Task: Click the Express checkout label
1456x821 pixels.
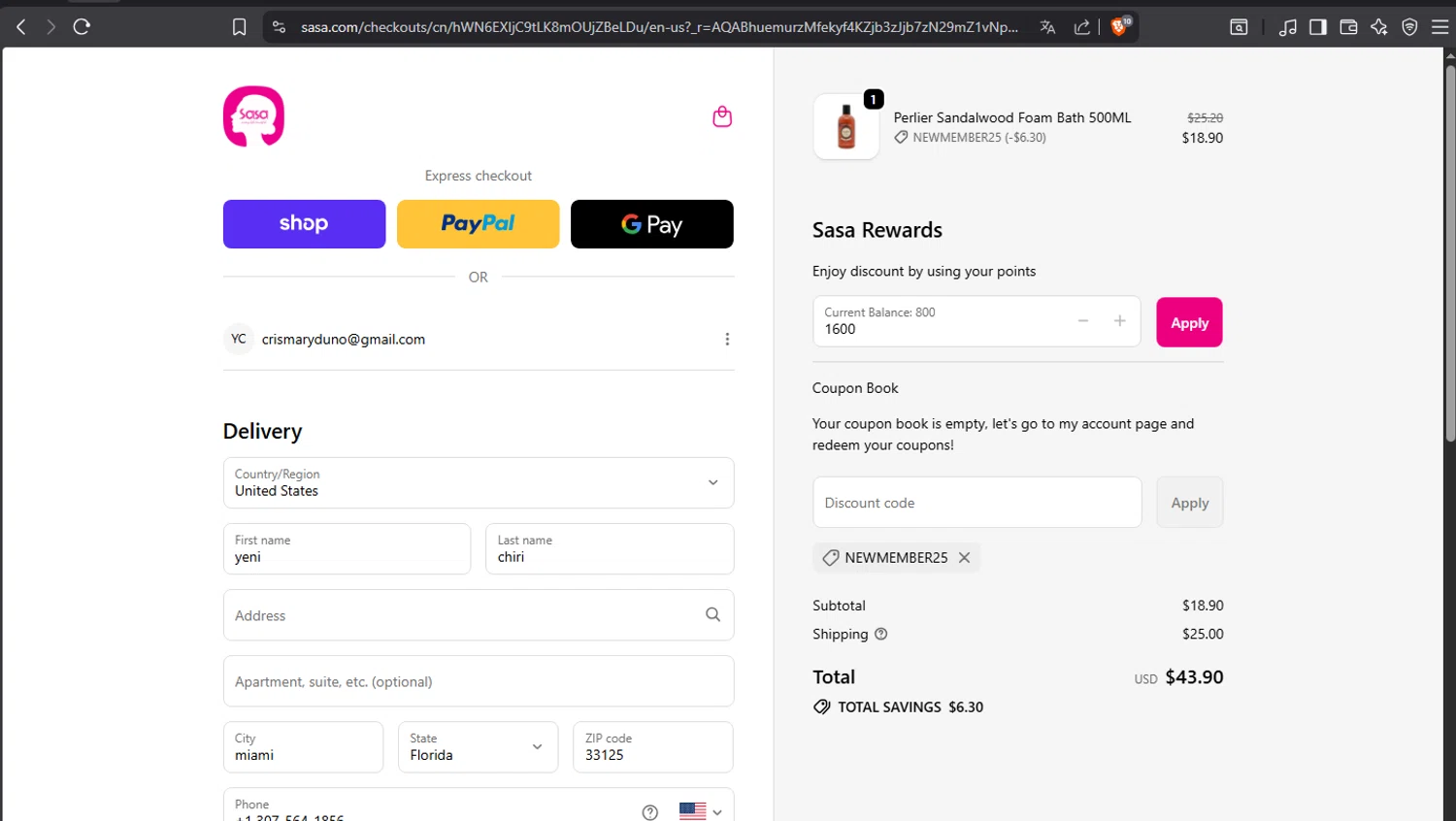Action: tap(478, 176)
